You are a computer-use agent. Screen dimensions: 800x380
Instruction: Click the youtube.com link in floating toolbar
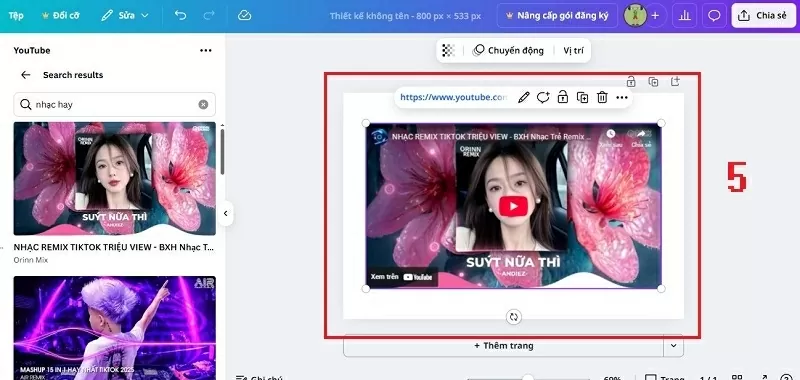[x=453, y=97]
